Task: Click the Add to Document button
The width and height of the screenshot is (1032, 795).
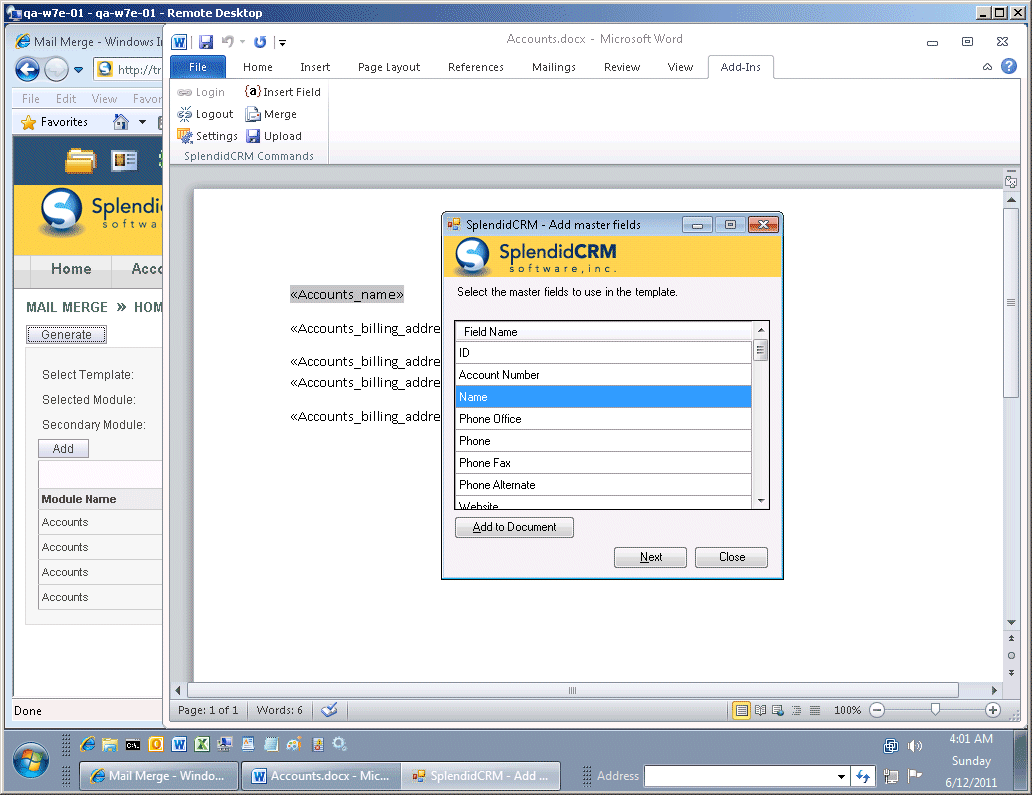Action: coord(514,527)
